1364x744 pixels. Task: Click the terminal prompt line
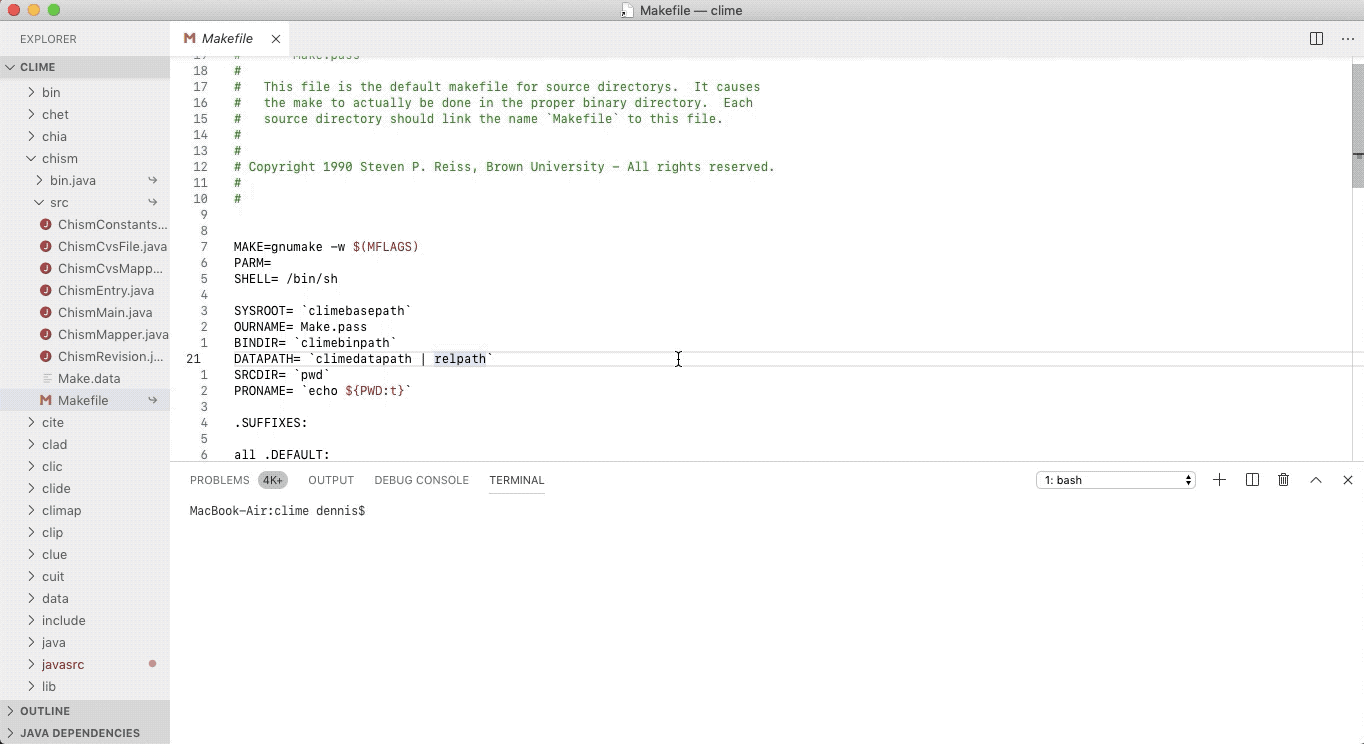tap(277, 511)
